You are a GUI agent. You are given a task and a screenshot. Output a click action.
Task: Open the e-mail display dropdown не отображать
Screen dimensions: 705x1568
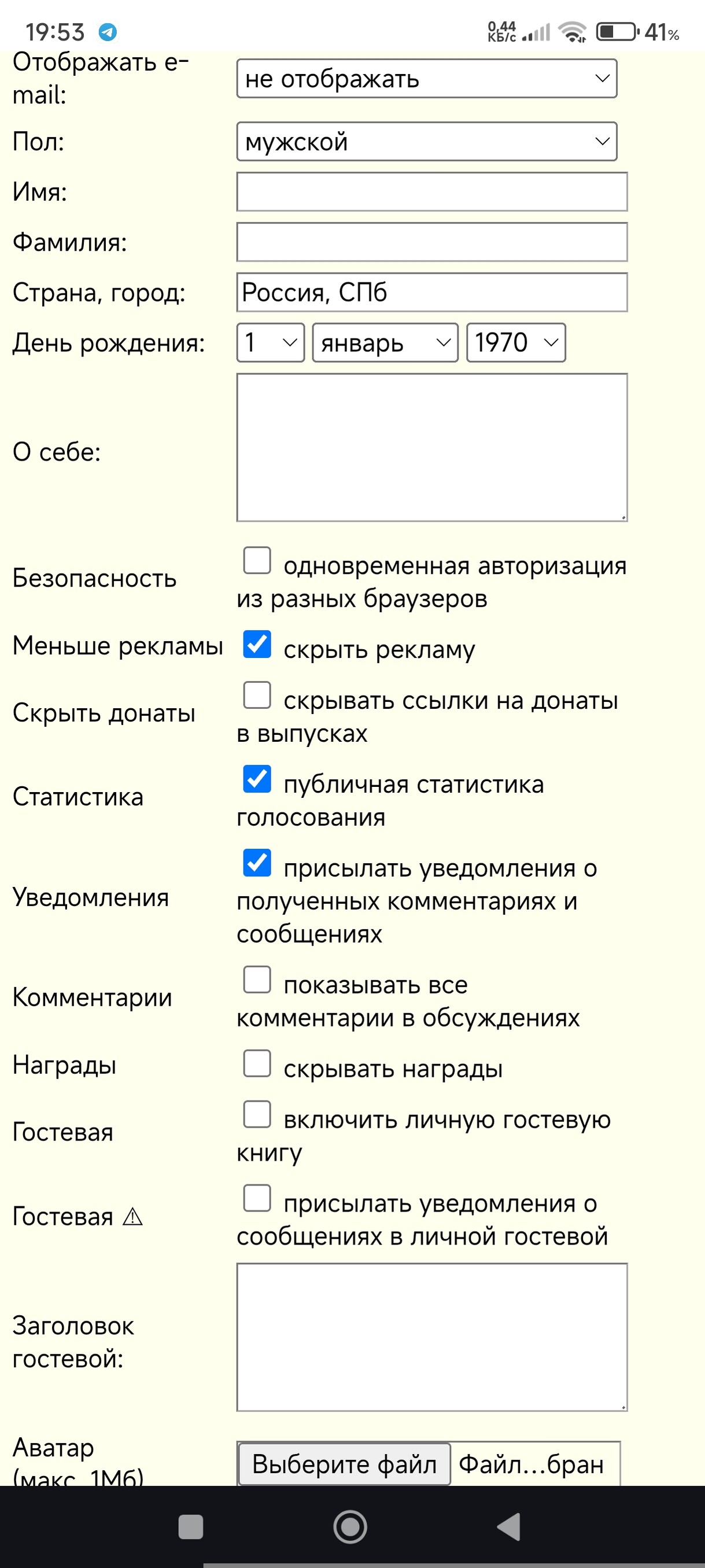click(x=426, y=79)
